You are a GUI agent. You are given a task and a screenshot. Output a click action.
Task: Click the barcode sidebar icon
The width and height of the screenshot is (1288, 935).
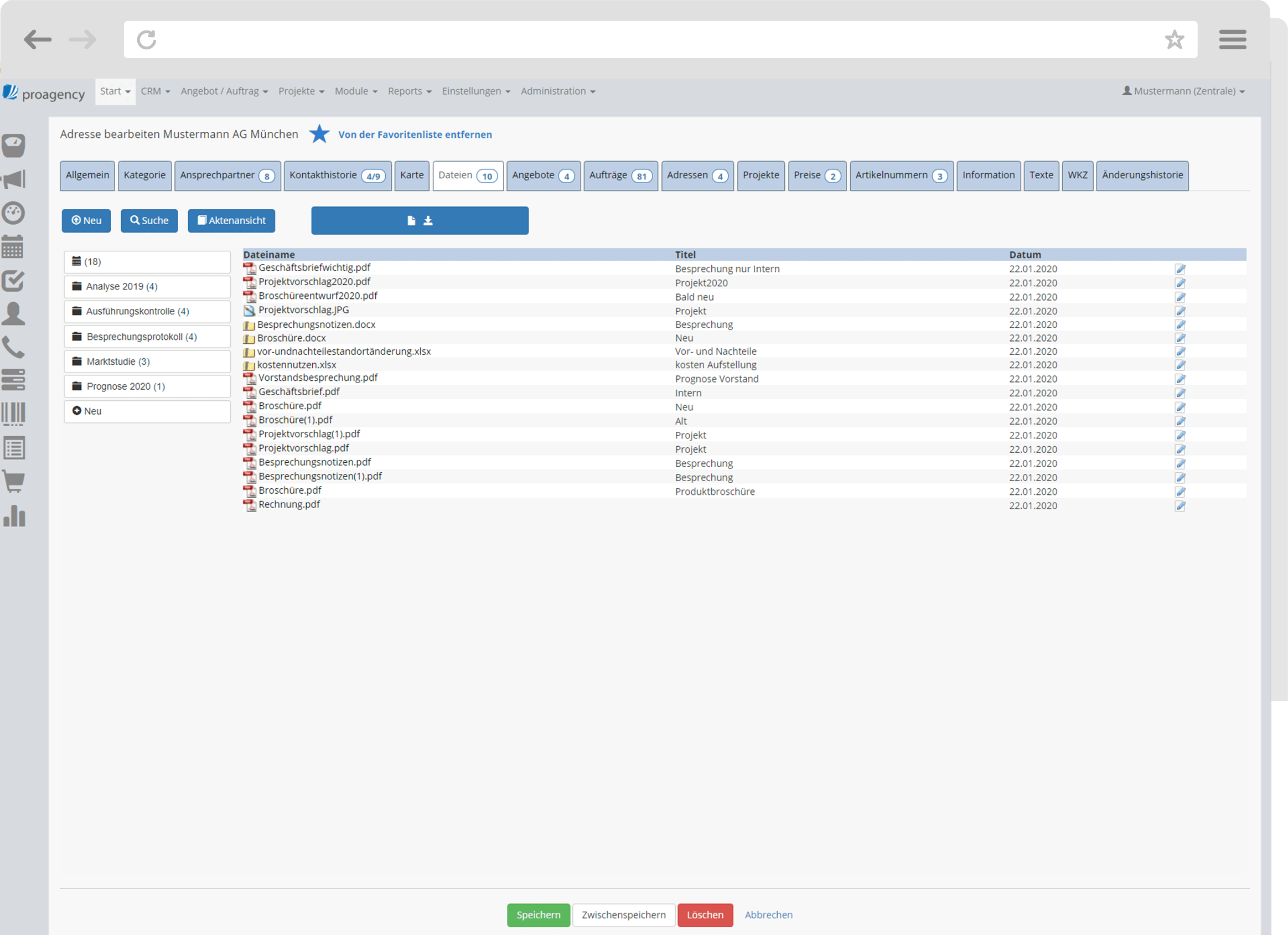click(x=13, y=414)
